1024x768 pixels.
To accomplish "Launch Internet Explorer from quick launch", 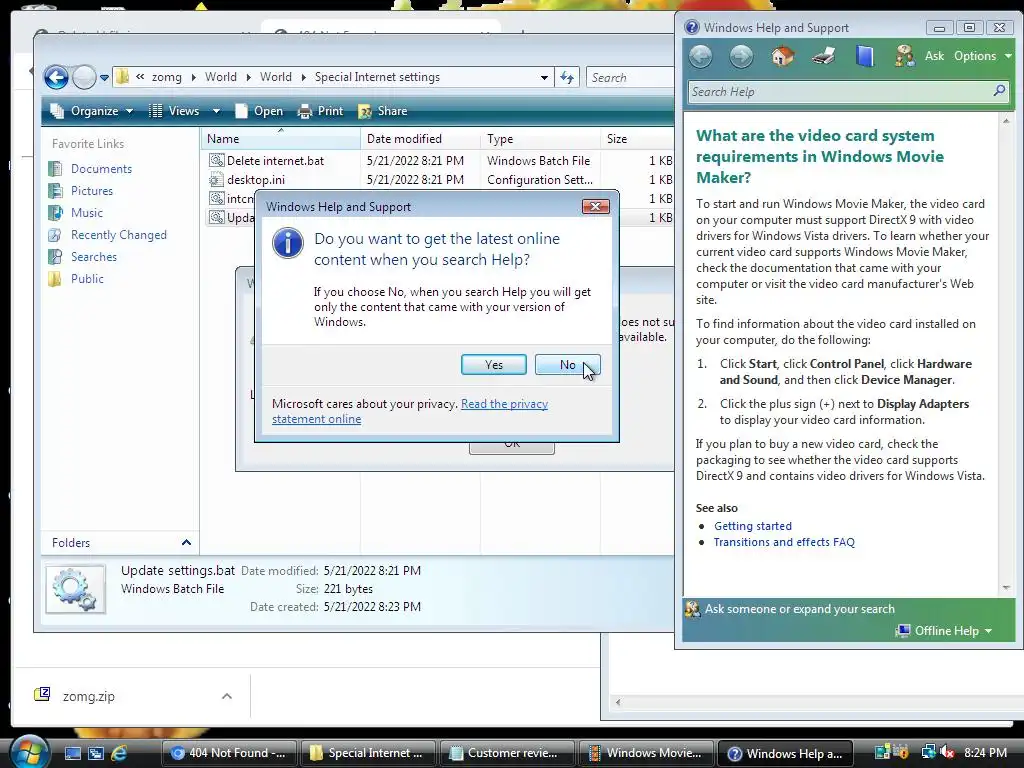I will (x=119, y=753).
